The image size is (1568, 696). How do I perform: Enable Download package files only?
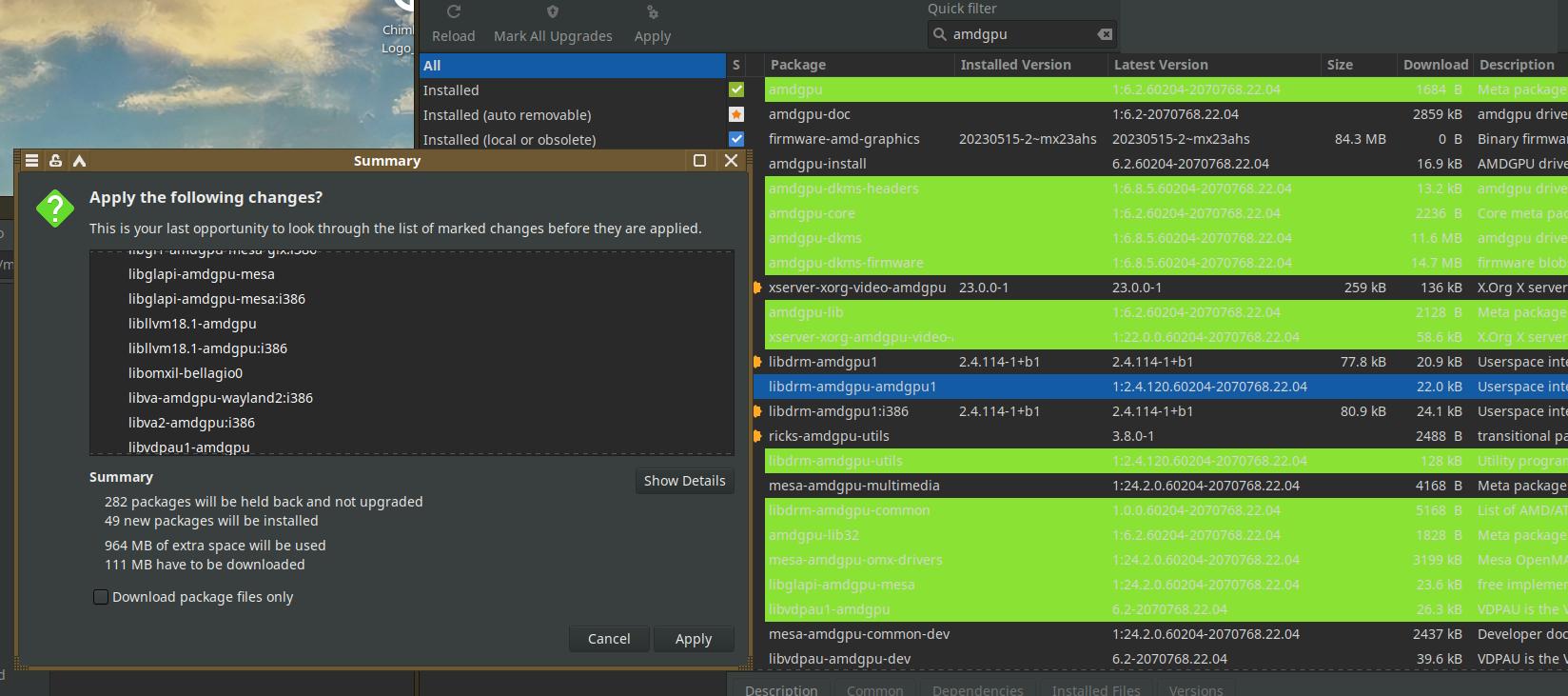[x=101, y=597]
